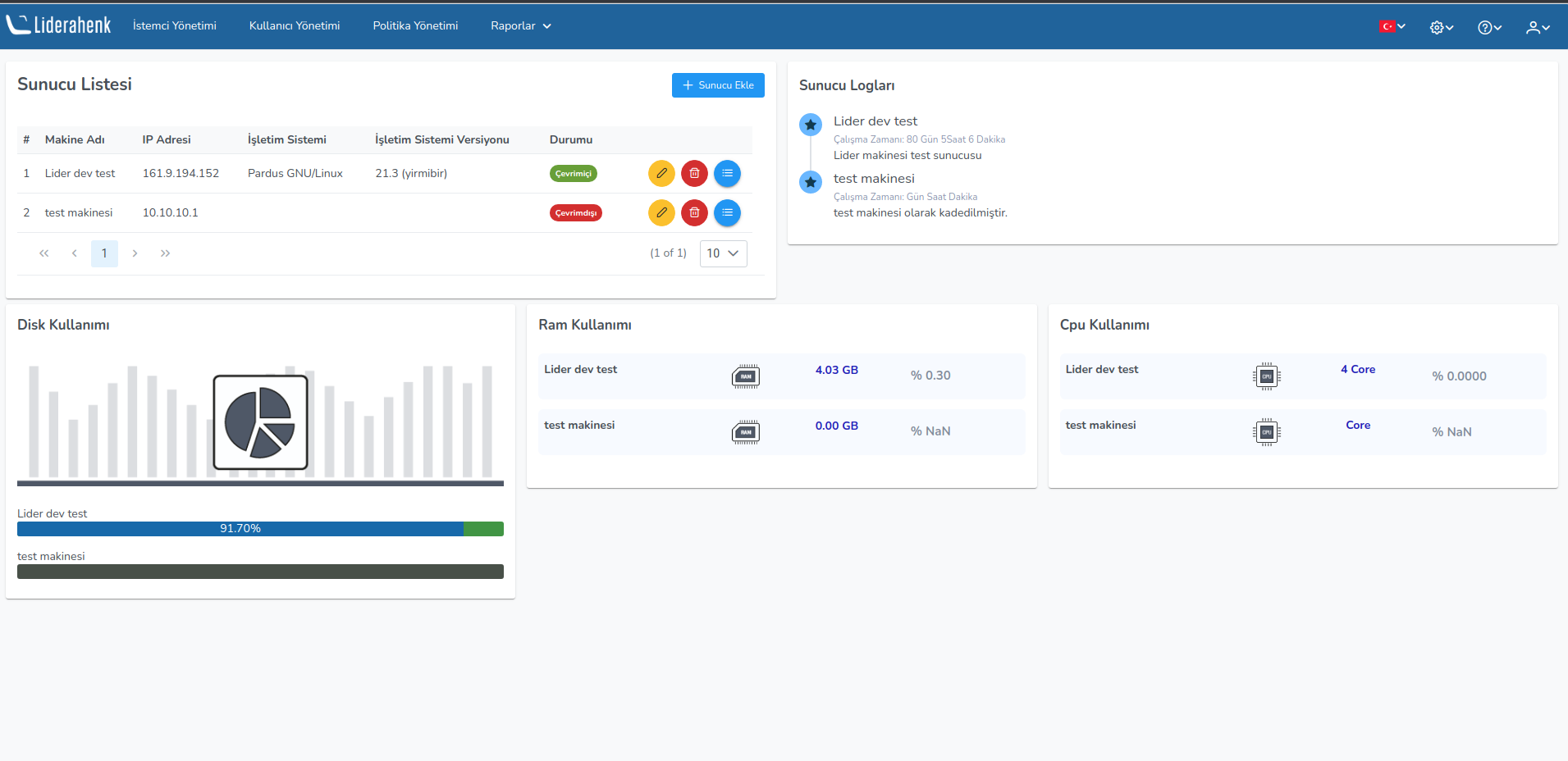Screen dimensions: 1568x761
Task: Go to Politika Yönetimi
Action: click(x=415, y=25)
